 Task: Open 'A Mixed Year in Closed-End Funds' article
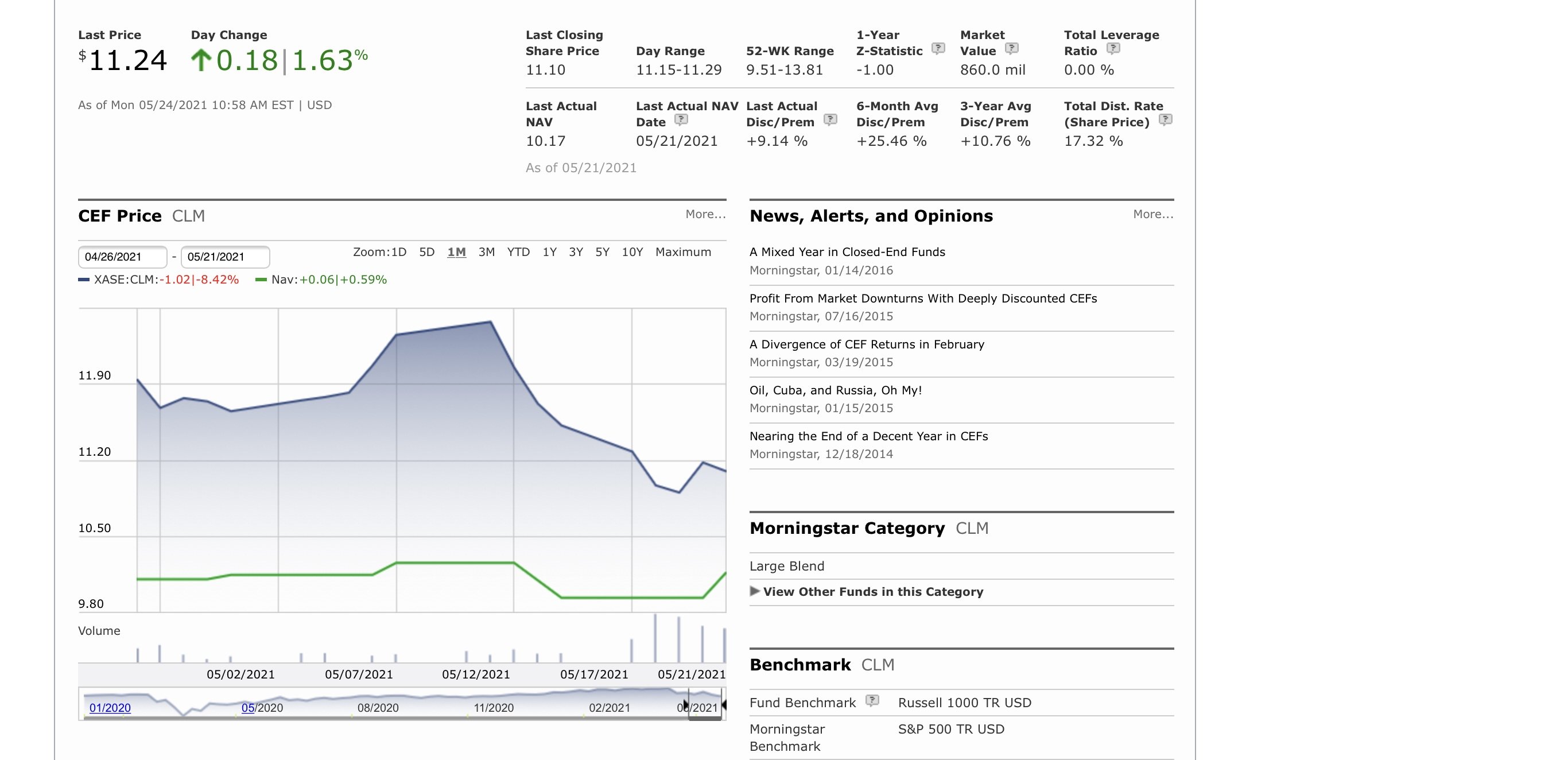point(847,252)
